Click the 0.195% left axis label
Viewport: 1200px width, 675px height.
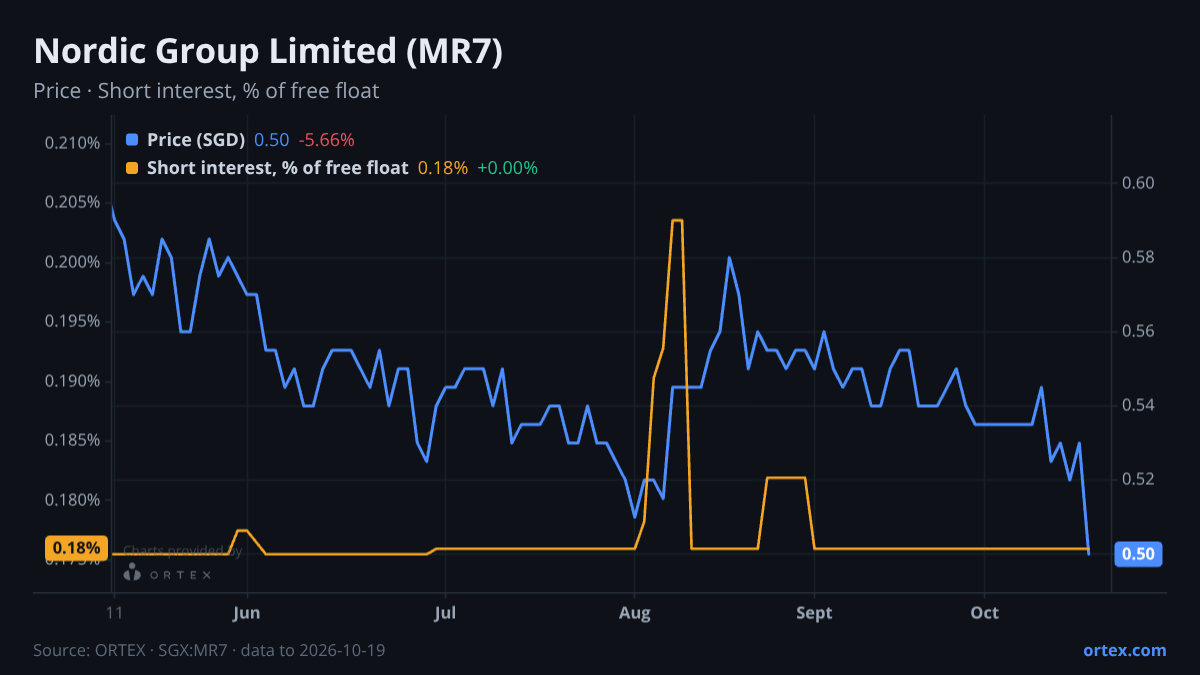(x=73, y=321)
